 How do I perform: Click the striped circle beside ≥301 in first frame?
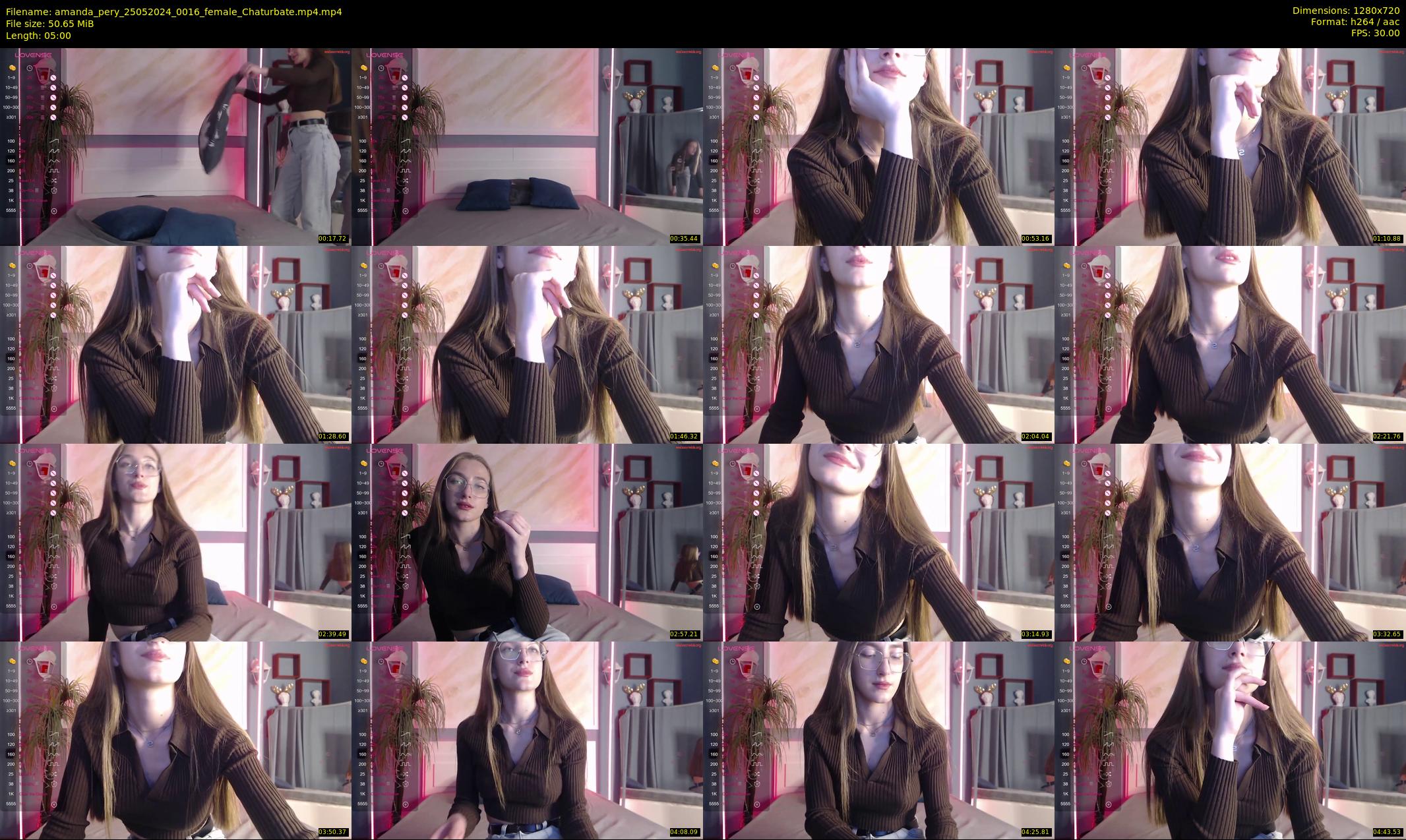(x=53, y=117)
